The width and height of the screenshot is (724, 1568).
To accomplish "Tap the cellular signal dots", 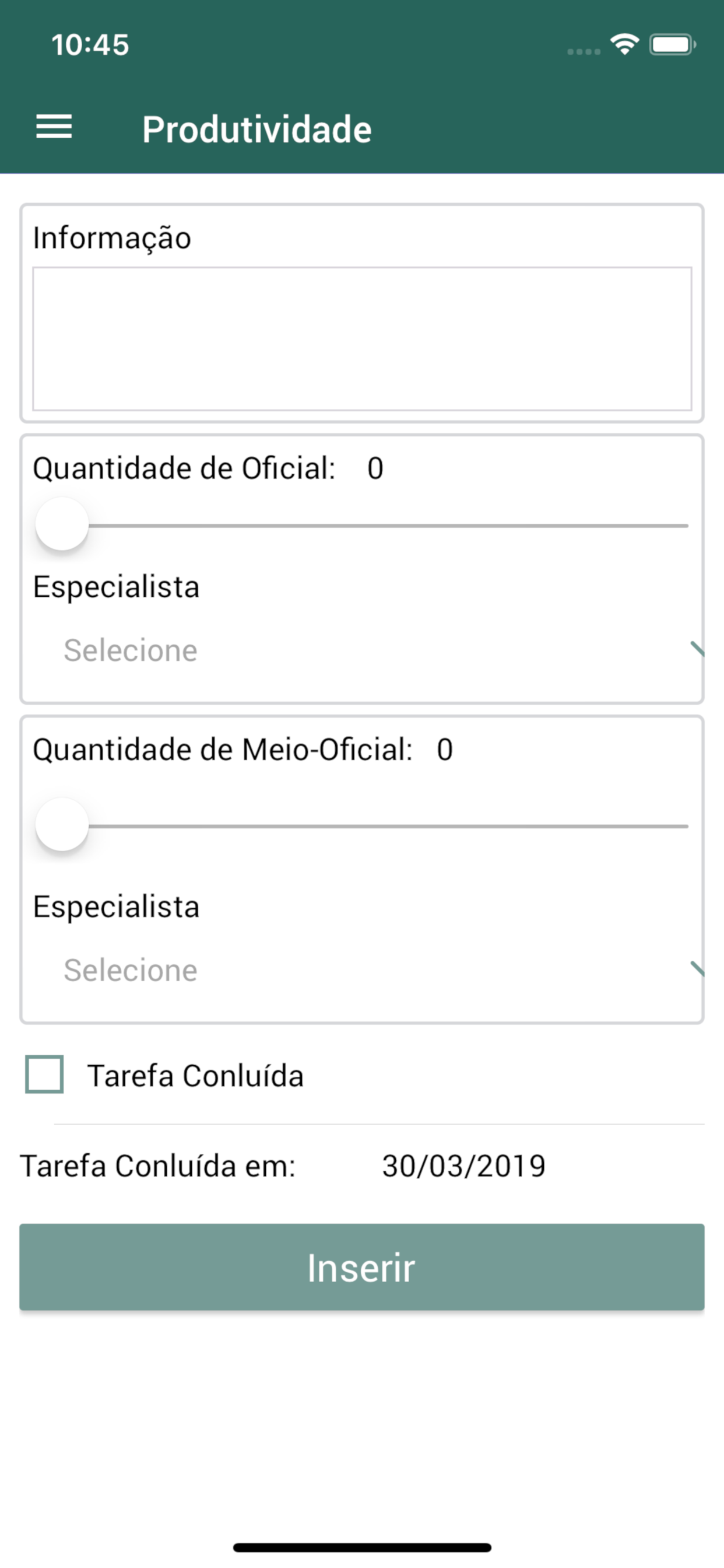I will tap(584, 52).
